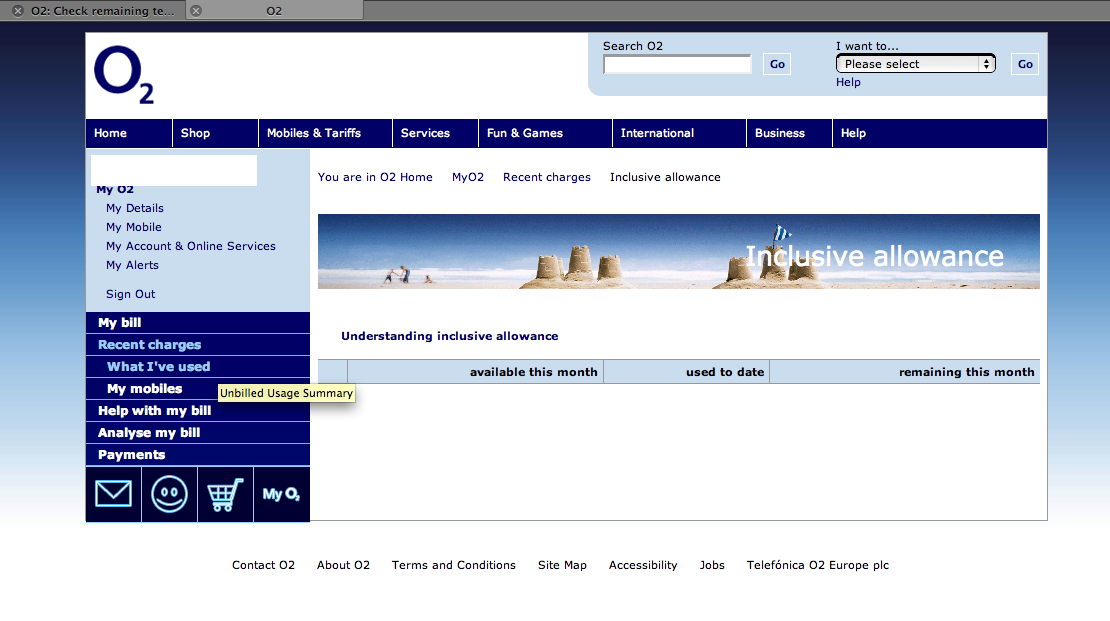
Task: Open Help link under 'I want to'
Action: [x=848, y=82]
